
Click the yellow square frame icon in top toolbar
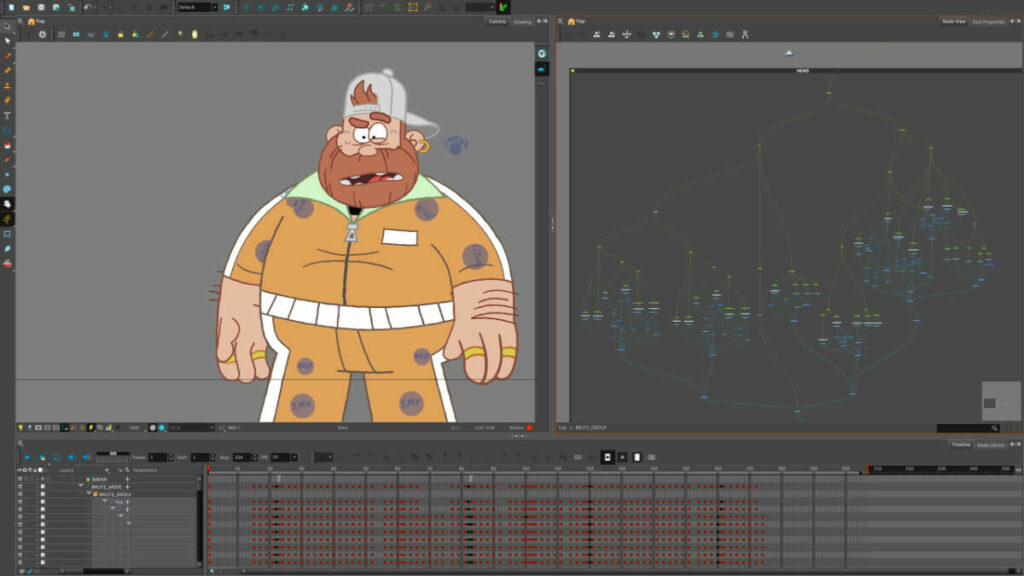pyautogui.click(x=413, y=7)
